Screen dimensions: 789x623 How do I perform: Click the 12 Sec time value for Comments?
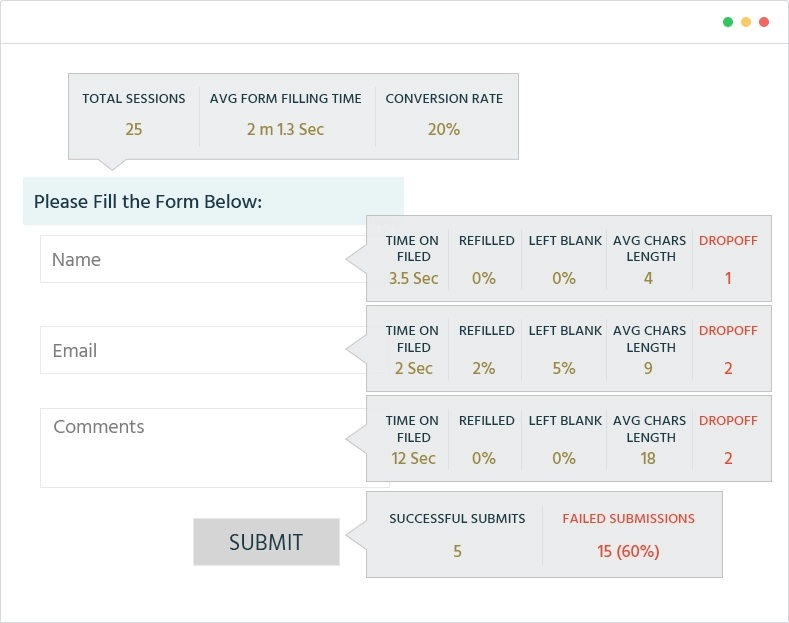point(414,458)
